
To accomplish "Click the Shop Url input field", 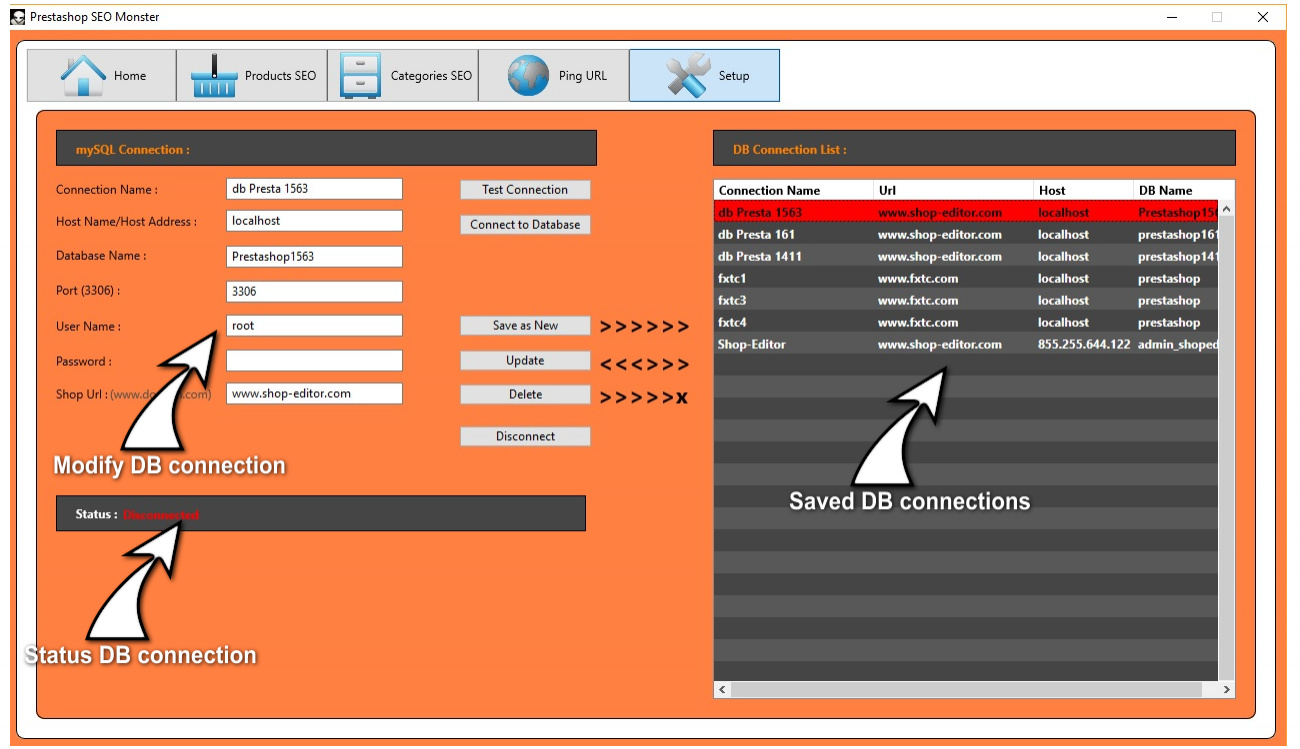I will (314, 394).
